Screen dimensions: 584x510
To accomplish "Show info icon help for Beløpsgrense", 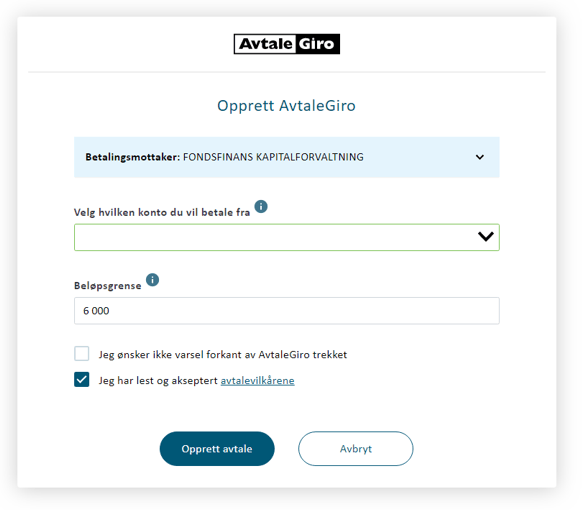I will tap(152, 280).
